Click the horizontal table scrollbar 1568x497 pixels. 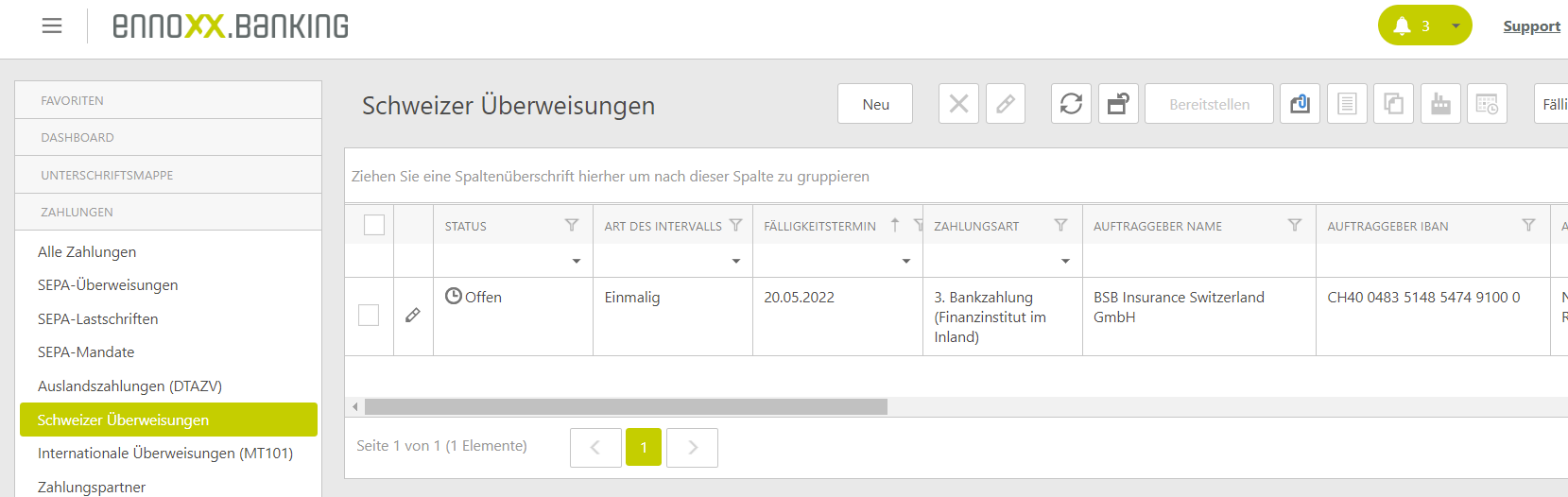tap(626, 407)
